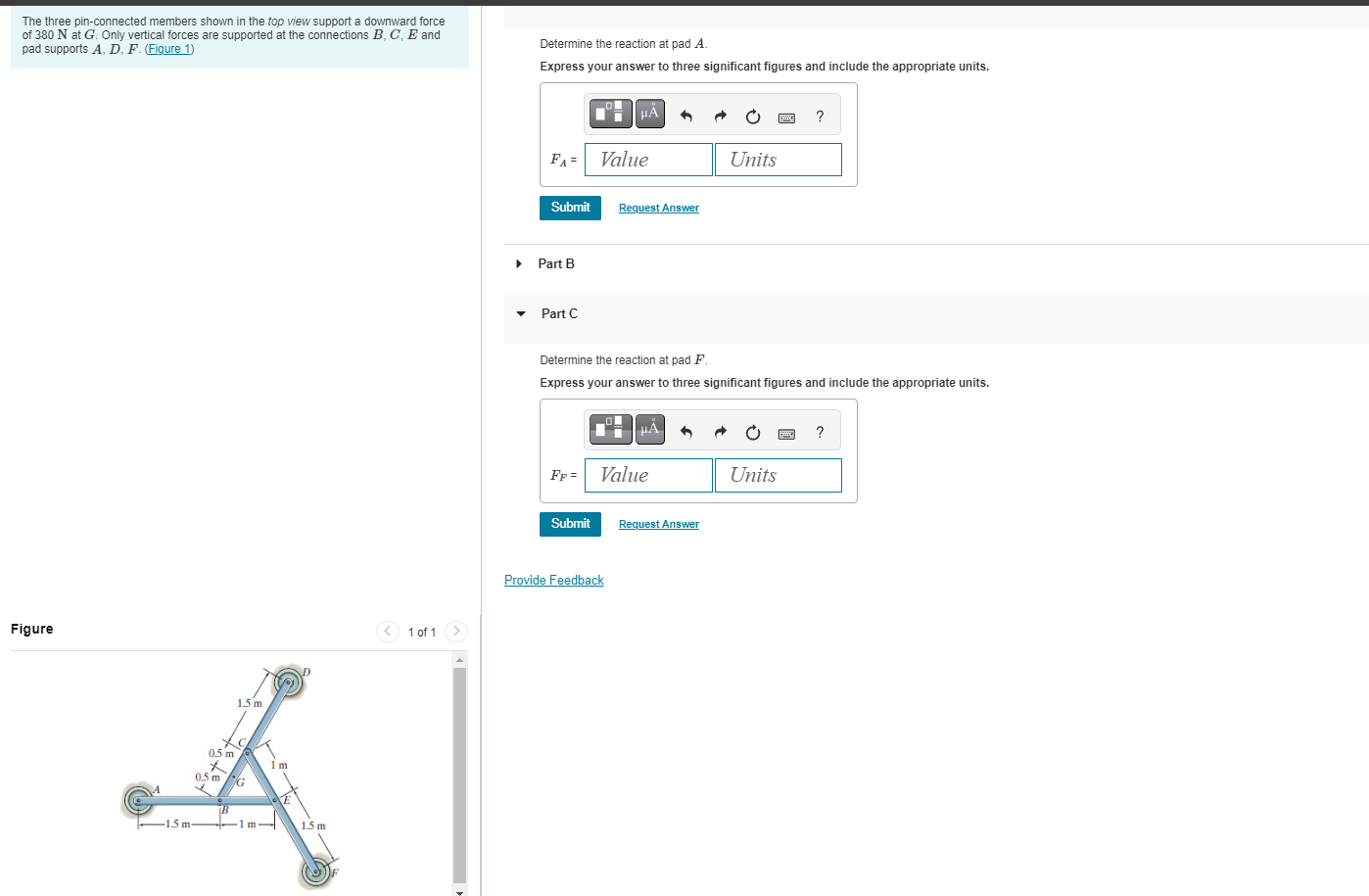The height and width of the screenshot is (896, 1369).
Task: Submit the FF answer for Part C
Action: [x=570, y=524]
